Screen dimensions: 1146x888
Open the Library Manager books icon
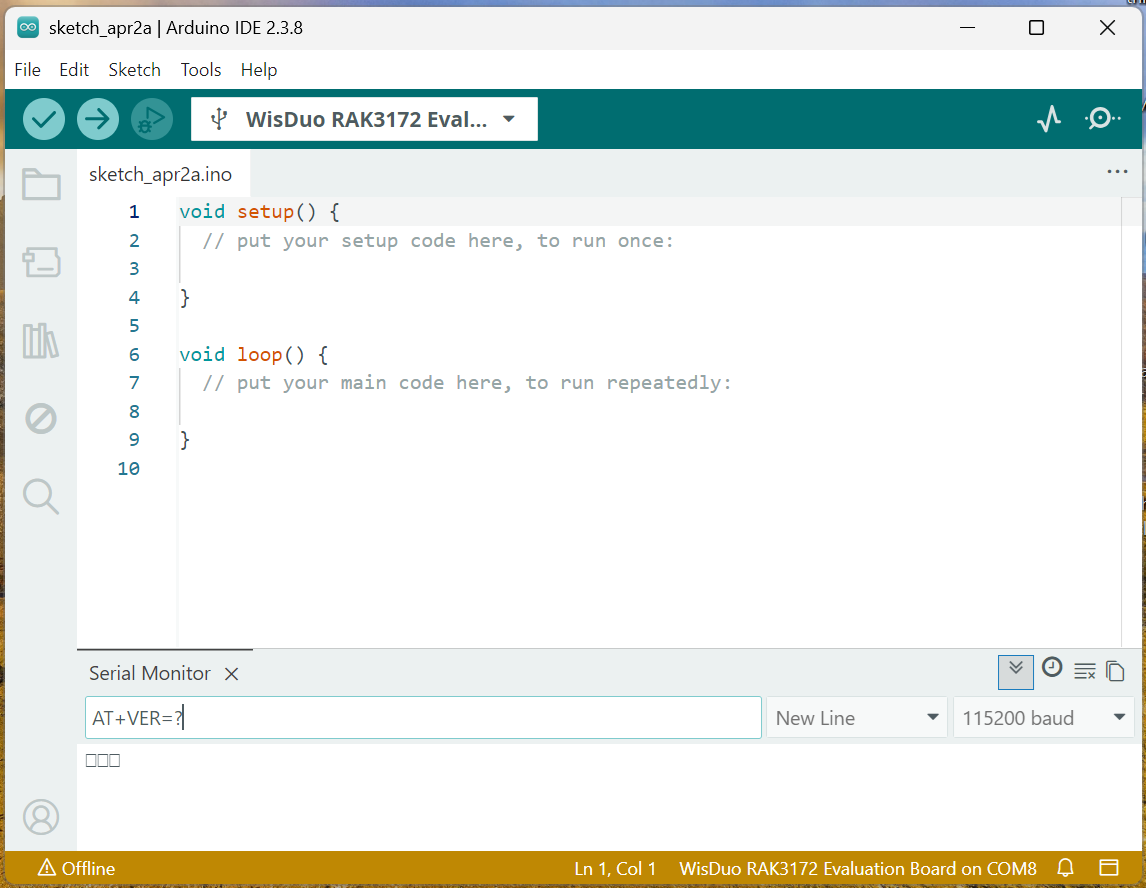(x=41, y=341)
